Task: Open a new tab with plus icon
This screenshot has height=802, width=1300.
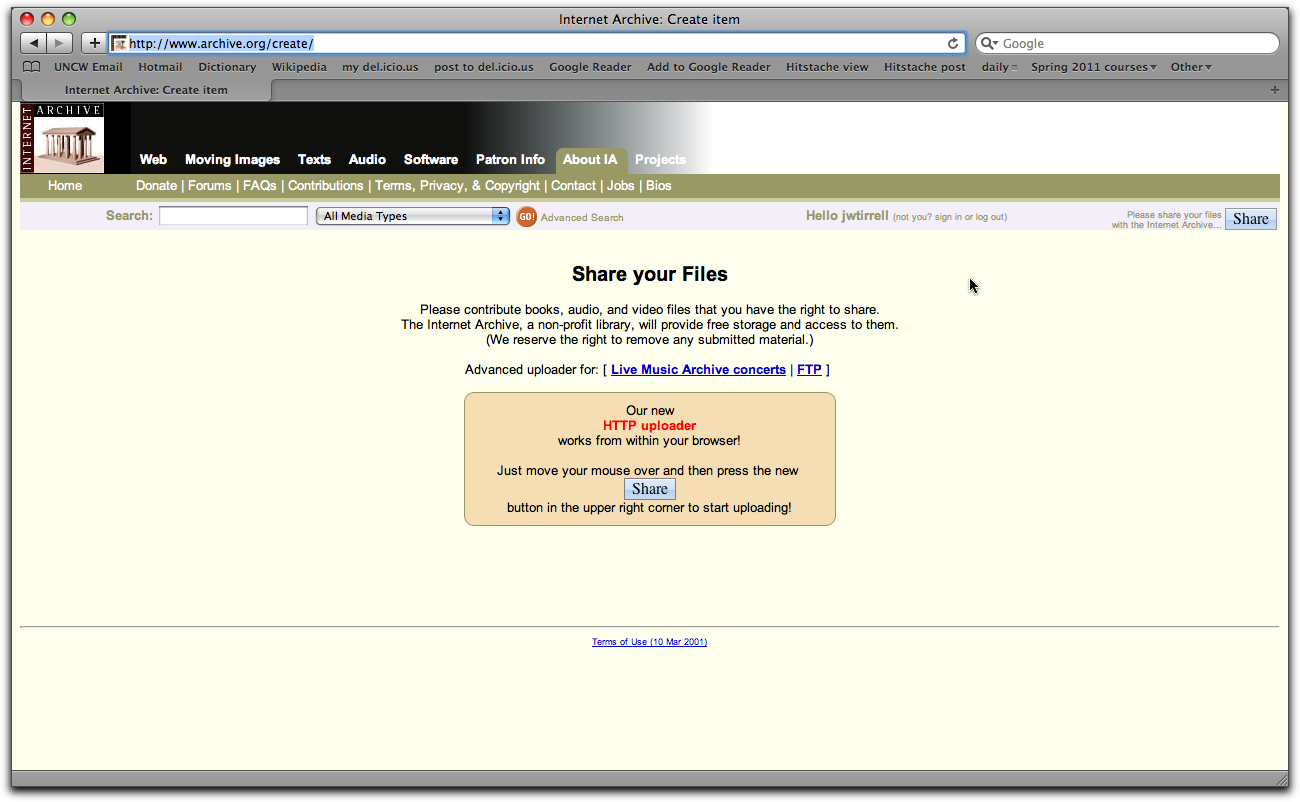Action: coord(1274,90)
